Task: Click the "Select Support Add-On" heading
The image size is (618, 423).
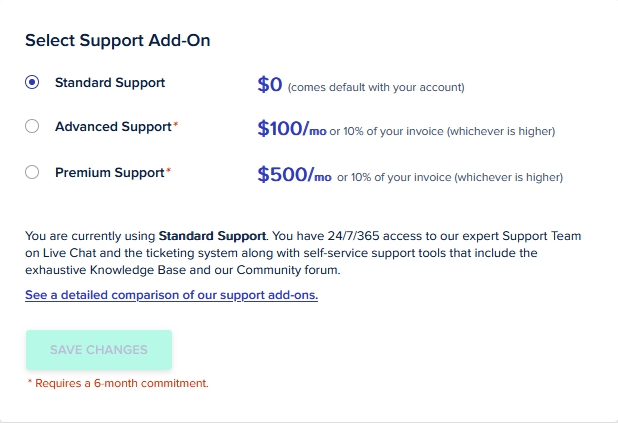Action: [117, 41]
